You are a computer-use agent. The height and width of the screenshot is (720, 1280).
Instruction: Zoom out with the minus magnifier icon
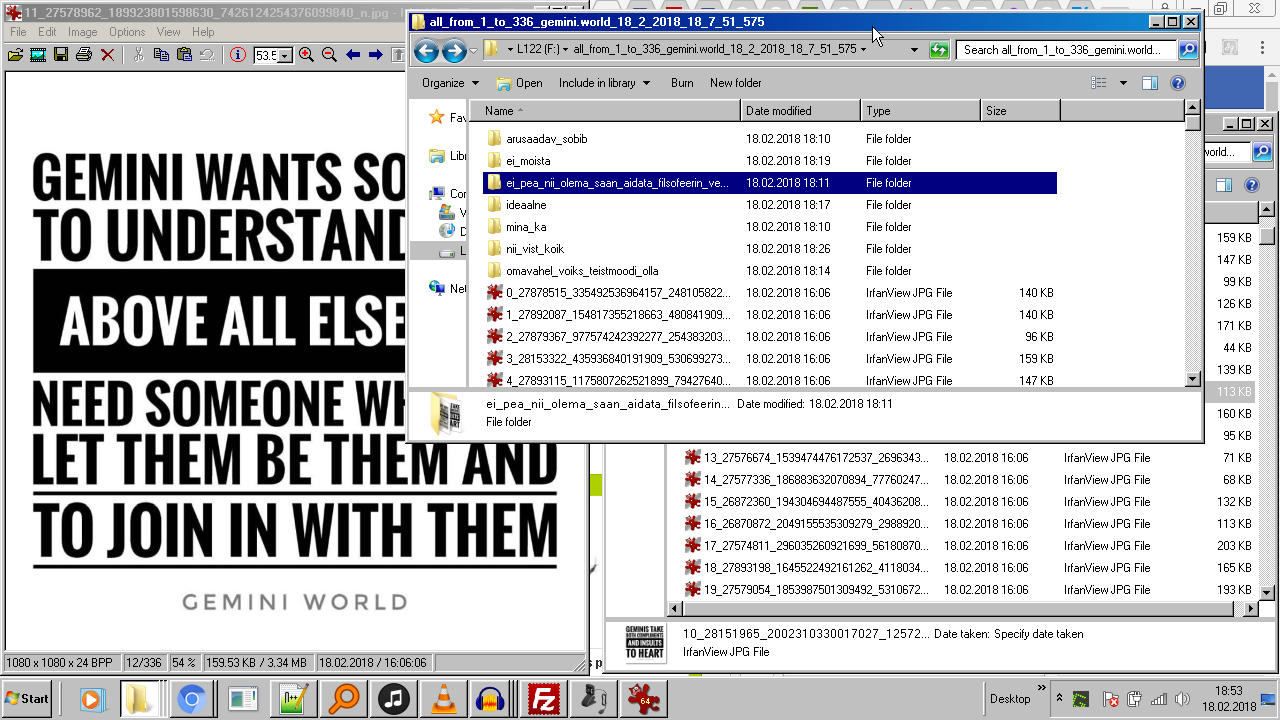coord(329,55)
